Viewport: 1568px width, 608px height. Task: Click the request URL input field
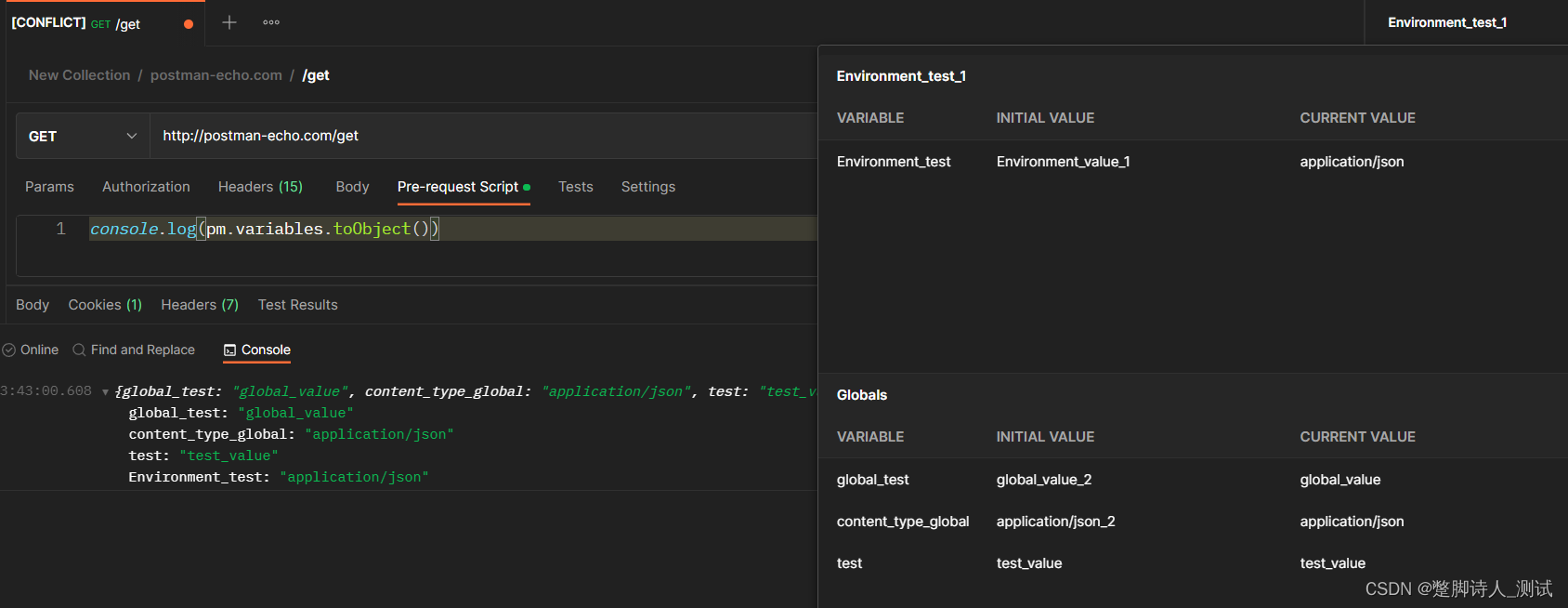[483, 136]
